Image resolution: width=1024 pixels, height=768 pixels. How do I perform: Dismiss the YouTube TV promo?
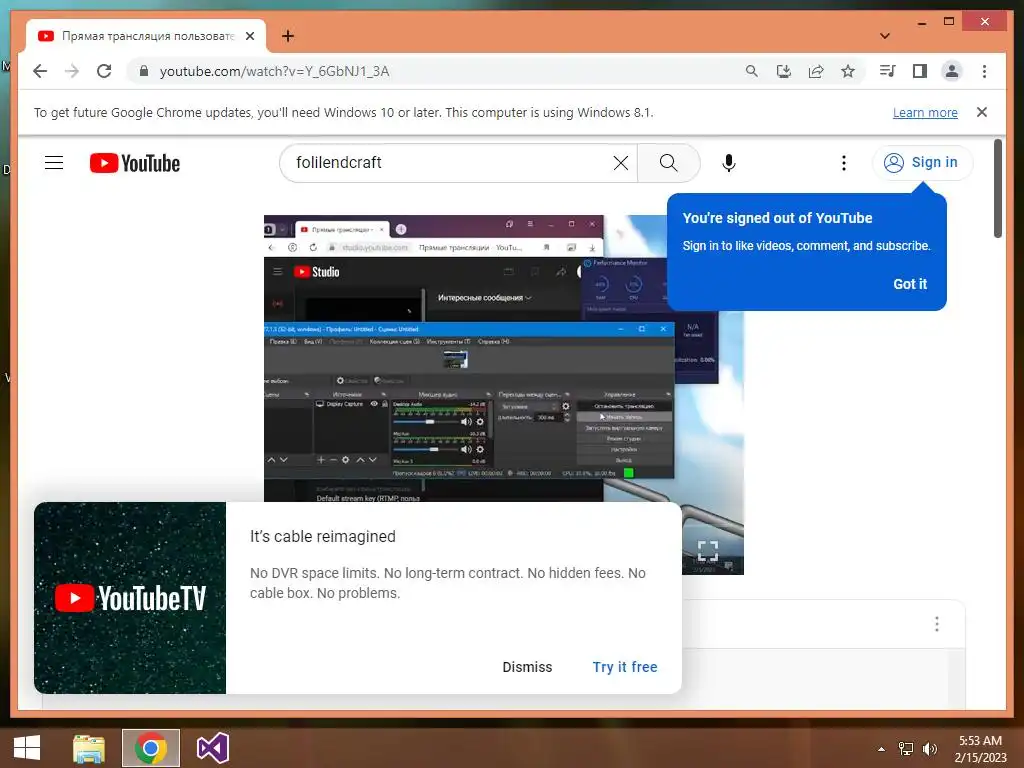pyautogui.click(x=527, y=667)
